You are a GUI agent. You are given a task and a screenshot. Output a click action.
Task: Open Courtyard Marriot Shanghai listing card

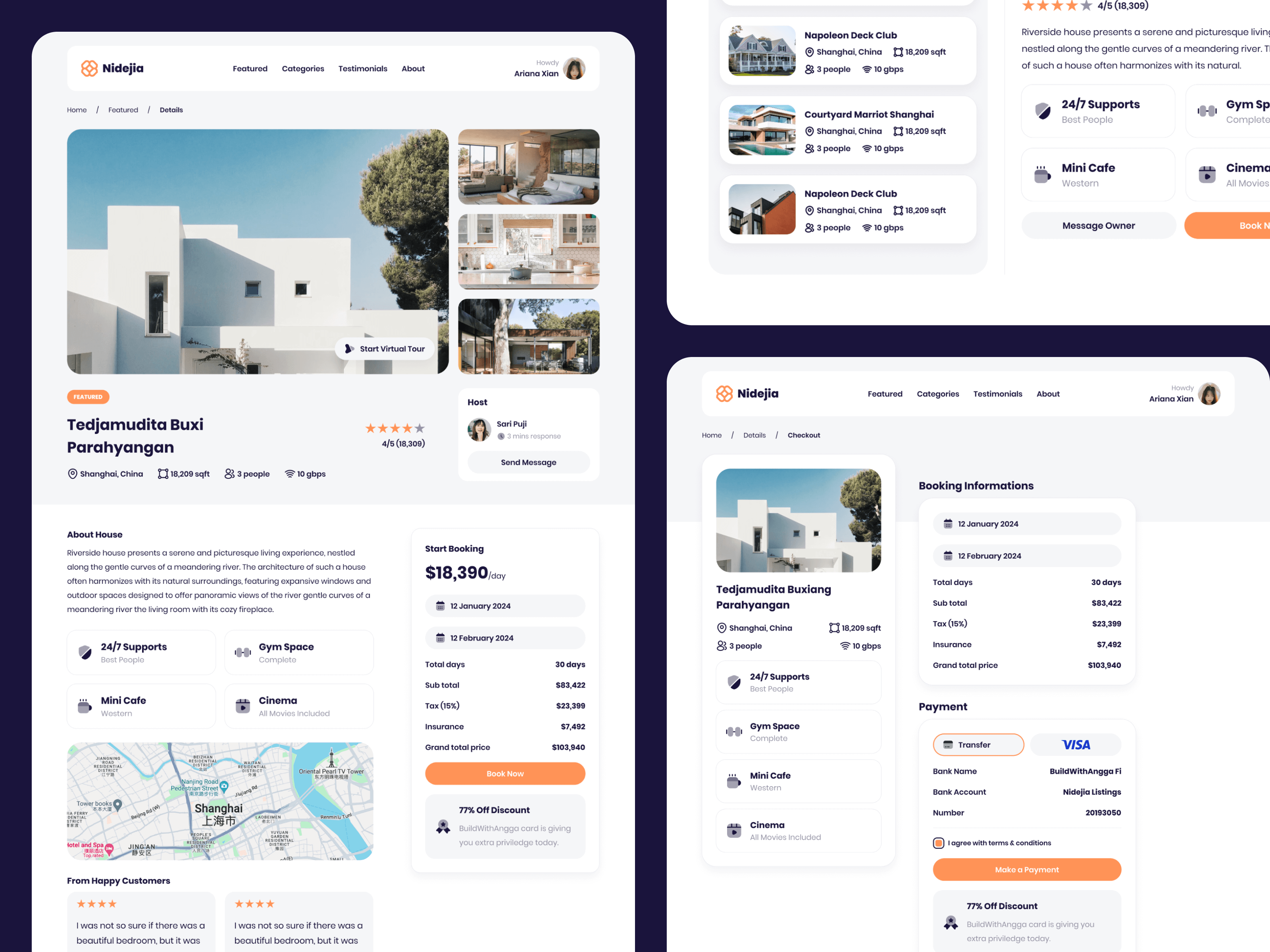point(848,130)
